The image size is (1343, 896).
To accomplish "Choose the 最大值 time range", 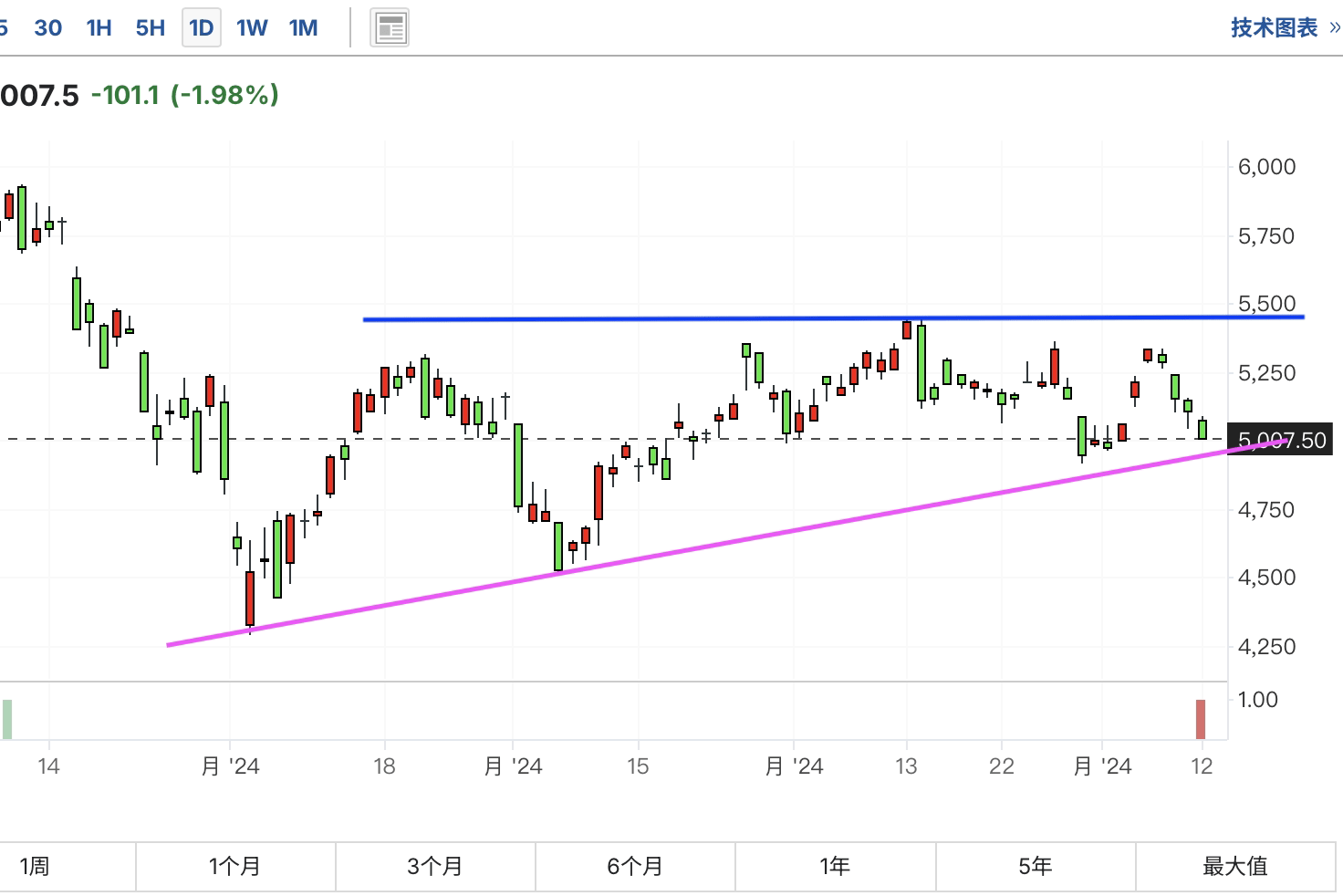I will pyautogui.click(x=1235, y=866).
